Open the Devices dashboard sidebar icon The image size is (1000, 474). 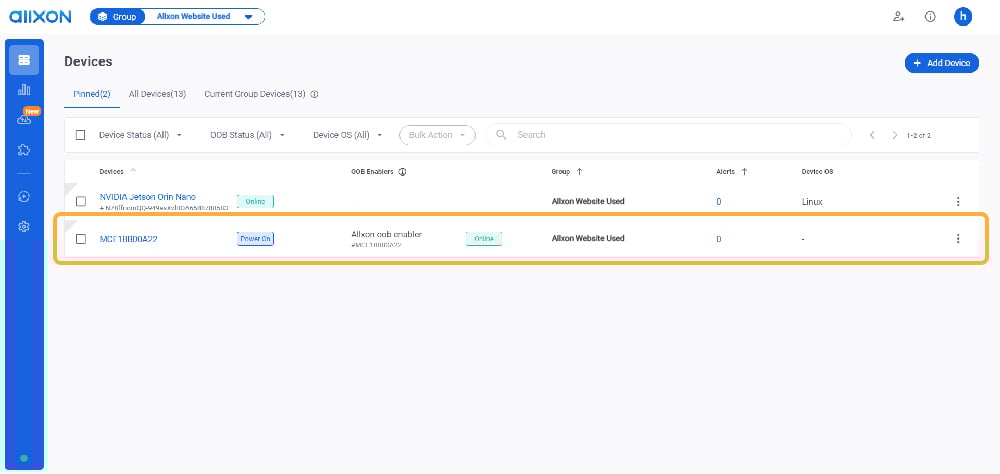point(24,60)
